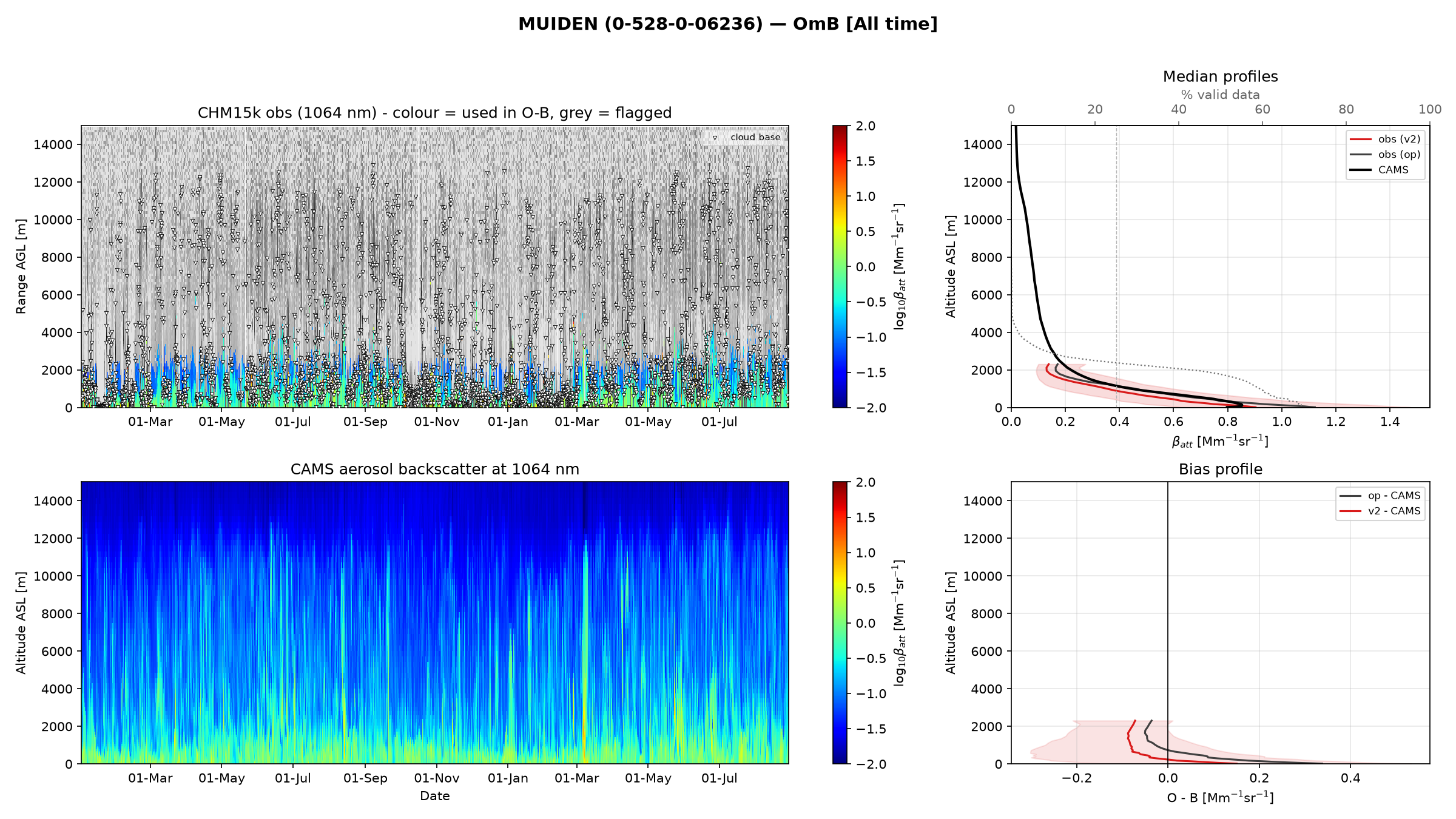The image size is (1456, 819).
Task: Click inside the Median profiles chart area
Action: (1220, 266)
